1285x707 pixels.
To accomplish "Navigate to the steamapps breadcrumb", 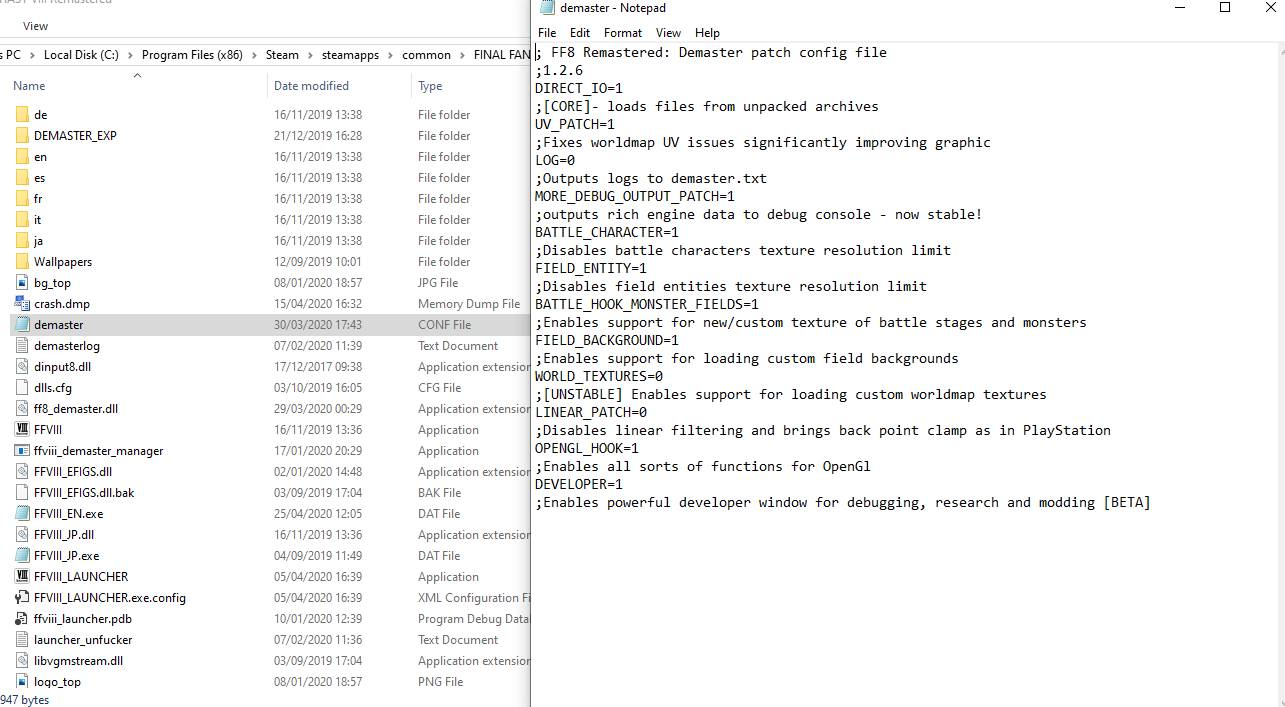I will (350, 55).
